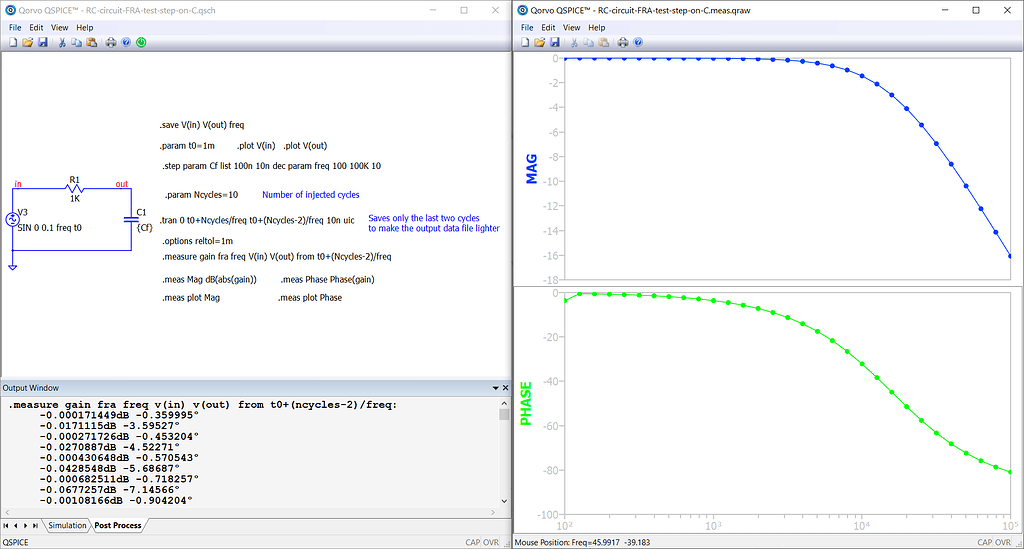Click the output window scroll down arrow
1024x549 pixels.
tap(504, 501)
